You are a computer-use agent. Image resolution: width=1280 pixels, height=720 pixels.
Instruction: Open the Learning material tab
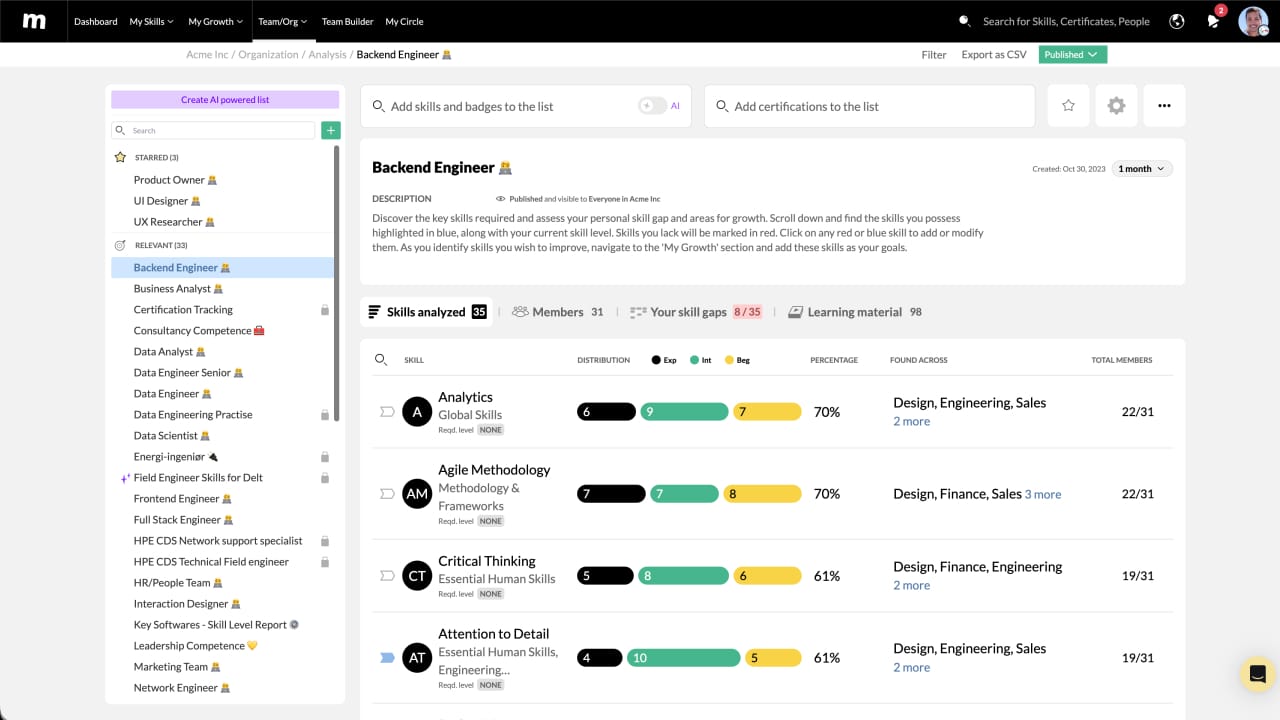tap(854, 312)
